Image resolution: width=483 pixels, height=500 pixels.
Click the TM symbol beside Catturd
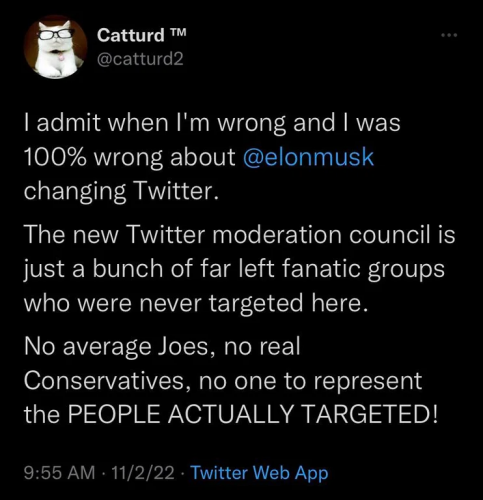click(176, 33)
